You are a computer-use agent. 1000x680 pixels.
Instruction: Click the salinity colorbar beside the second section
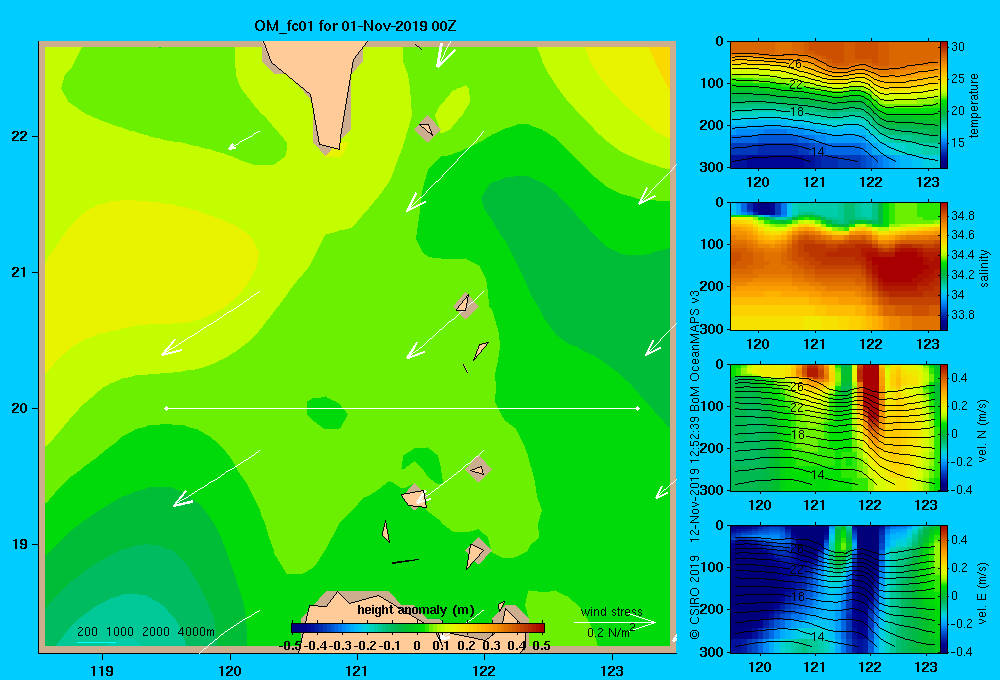[944, 267]
